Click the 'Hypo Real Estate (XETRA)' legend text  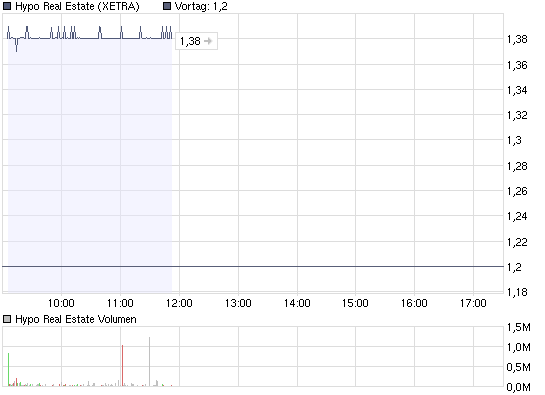[77, 6]
